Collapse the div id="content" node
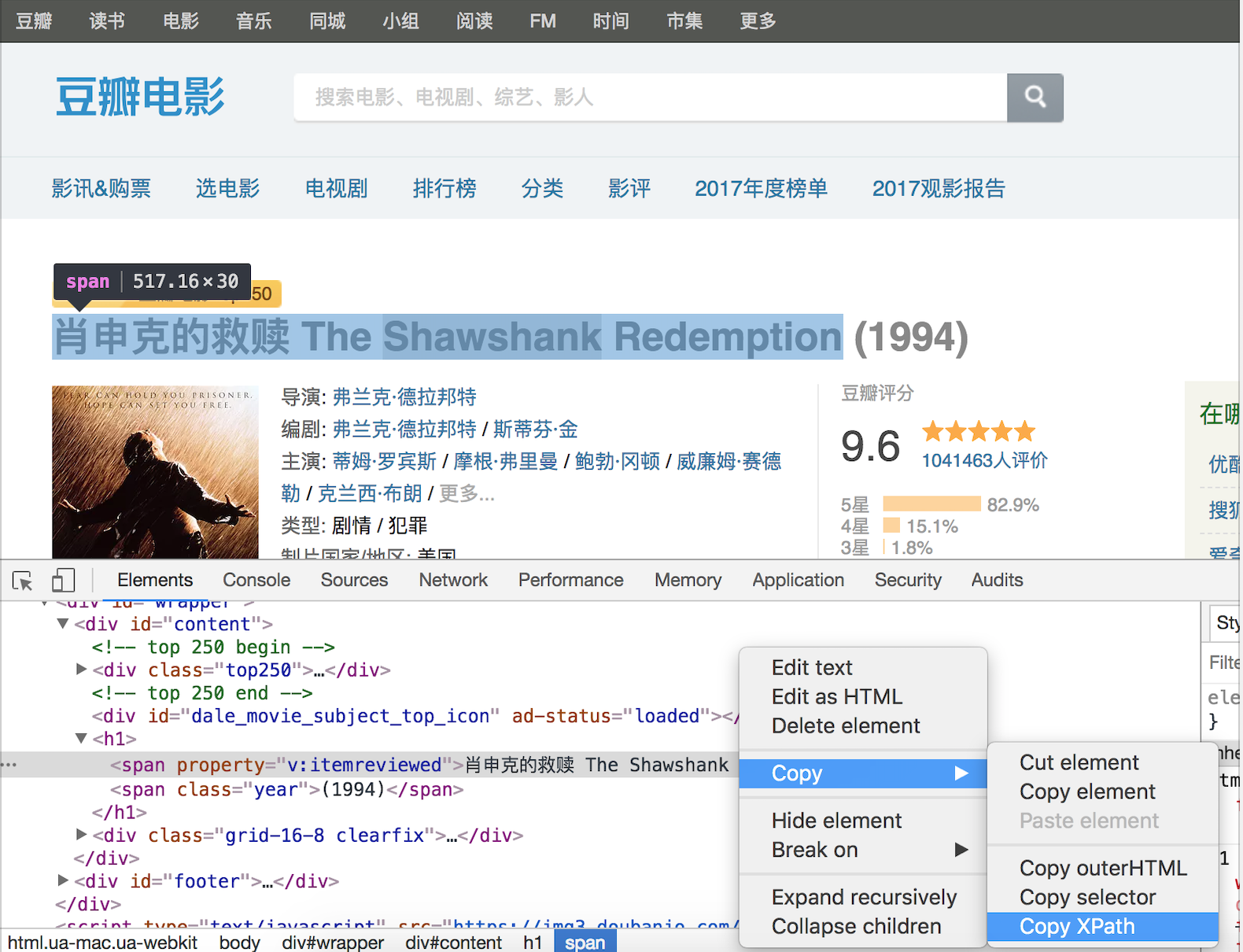Image resolution: width=1243 pixels, height=952 pixels. [63, 624]
